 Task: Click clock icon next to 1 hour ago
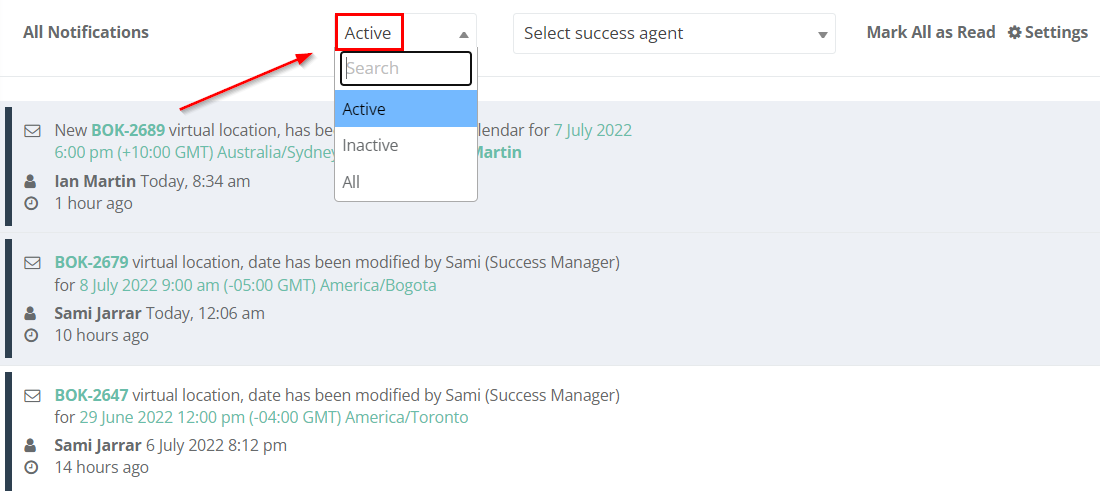click(31, 203)
